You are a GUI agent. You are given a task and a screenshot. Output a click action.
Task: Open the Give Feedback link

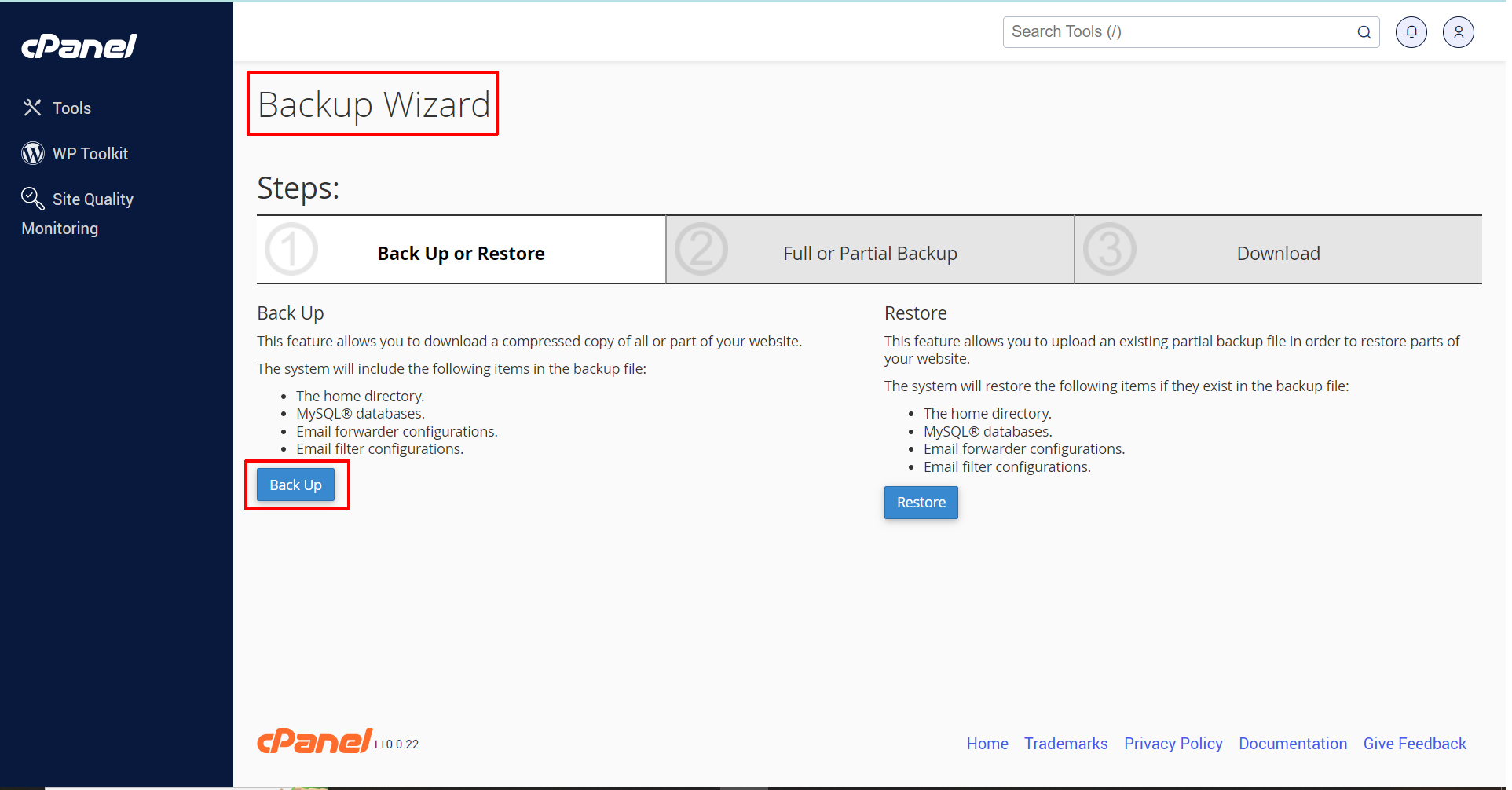click(1414, 744)
